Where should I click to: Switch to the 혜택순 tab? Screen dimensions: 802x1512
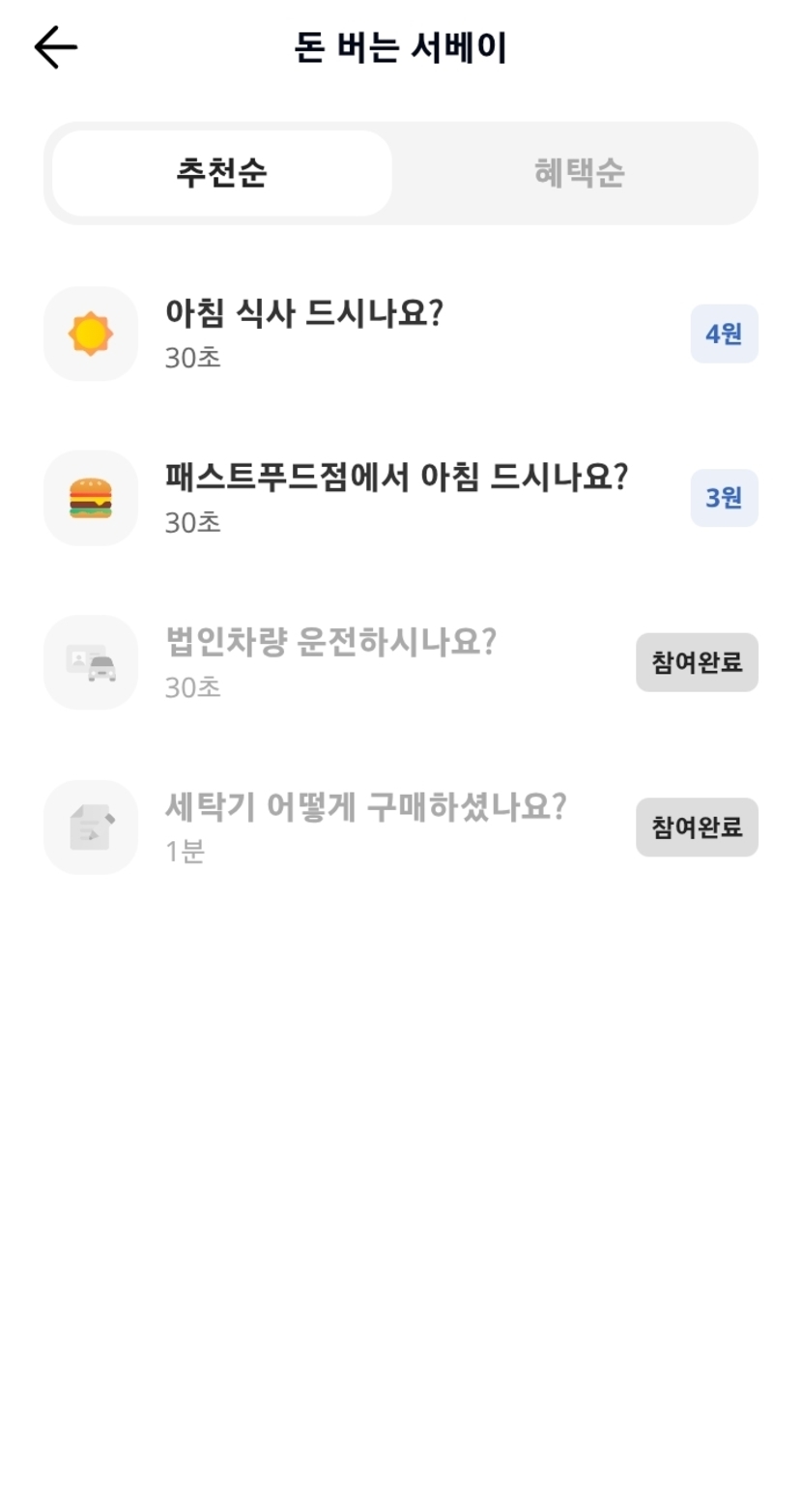click(579, 173)
